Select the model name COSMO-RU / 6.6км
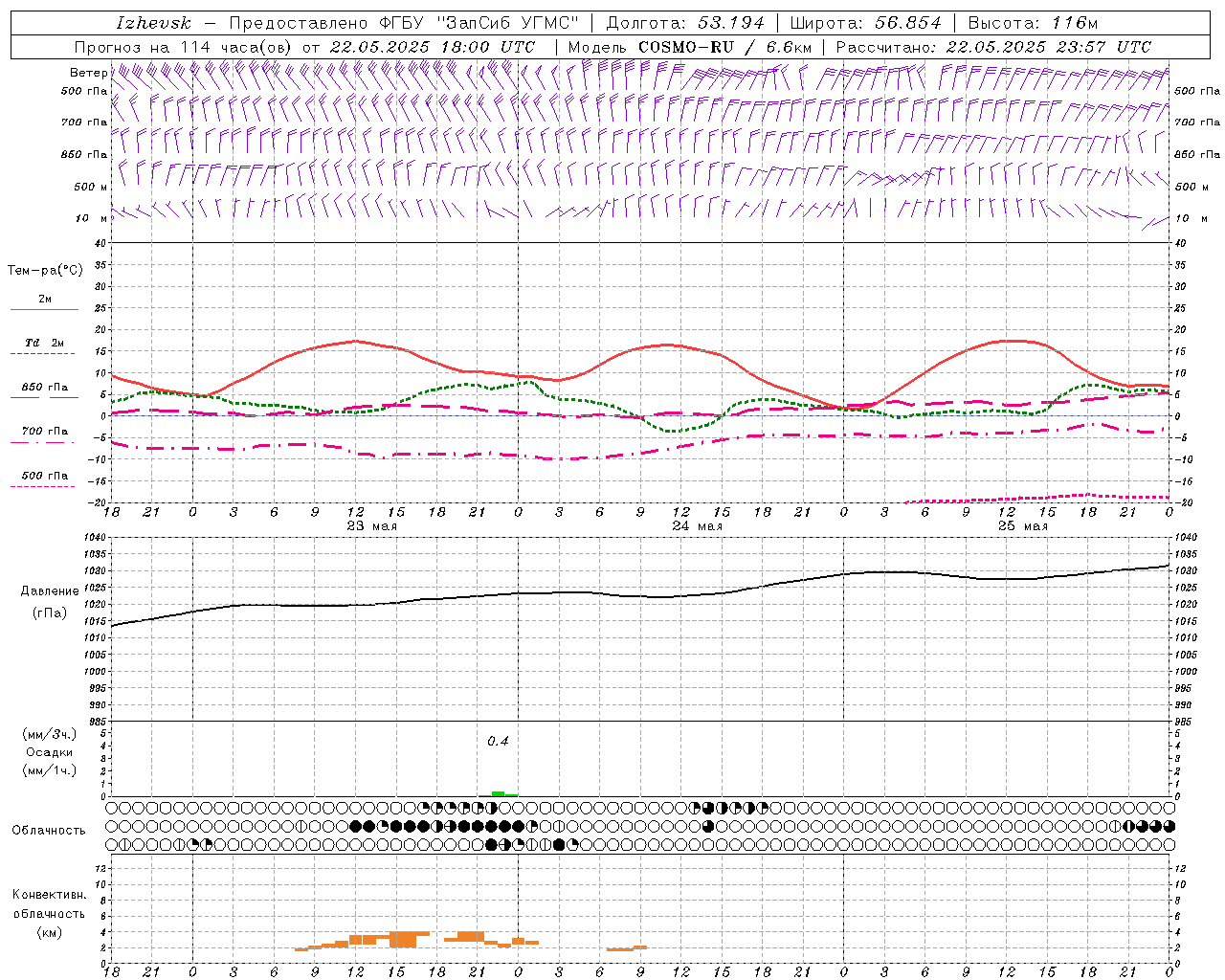 [724, 47]
